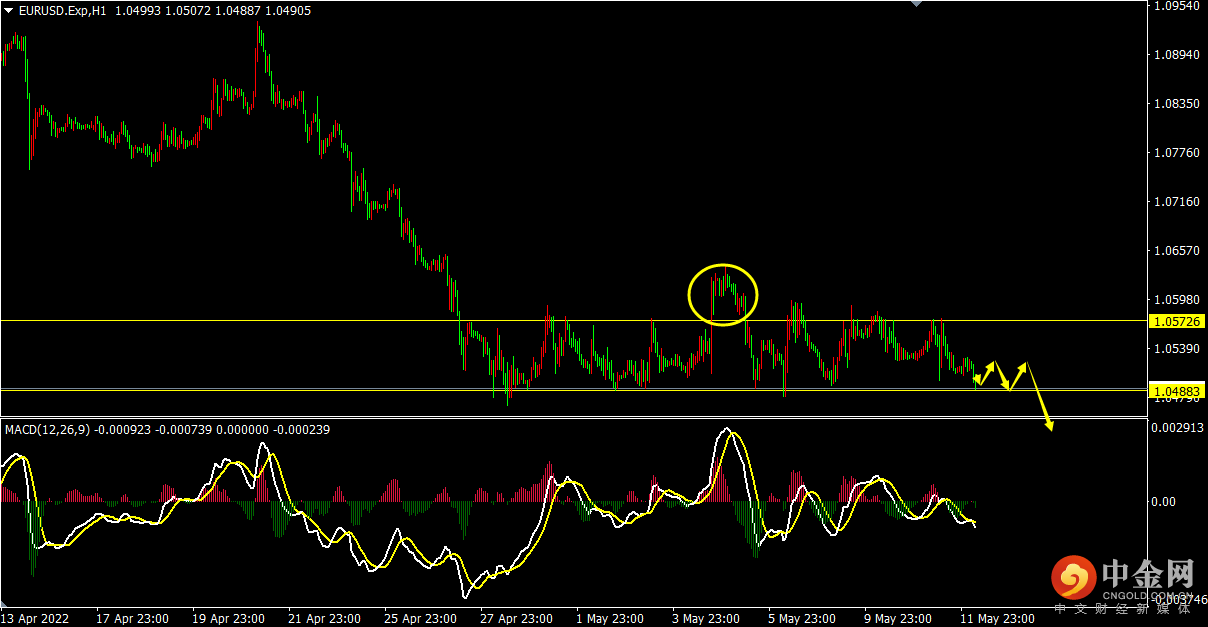This screenshot has height=627, width=1208.
Task: Click the separator between chart and MACD panel
Action: (570, 417)
